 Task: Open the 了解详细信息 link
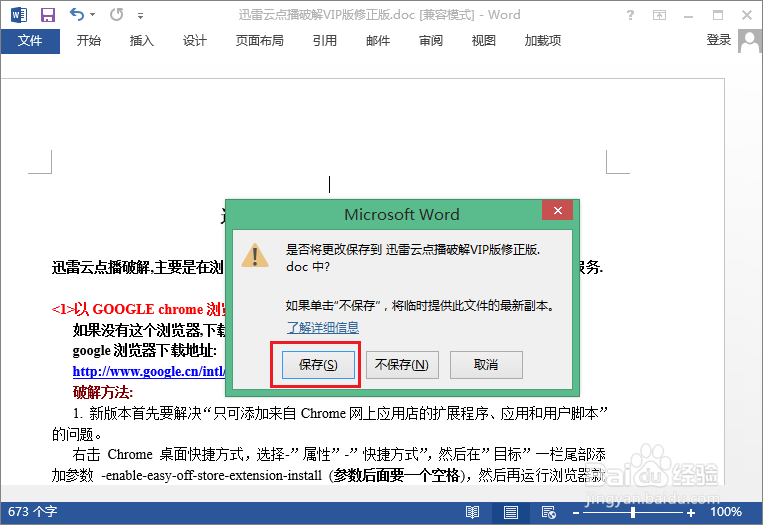pos(323,327)
